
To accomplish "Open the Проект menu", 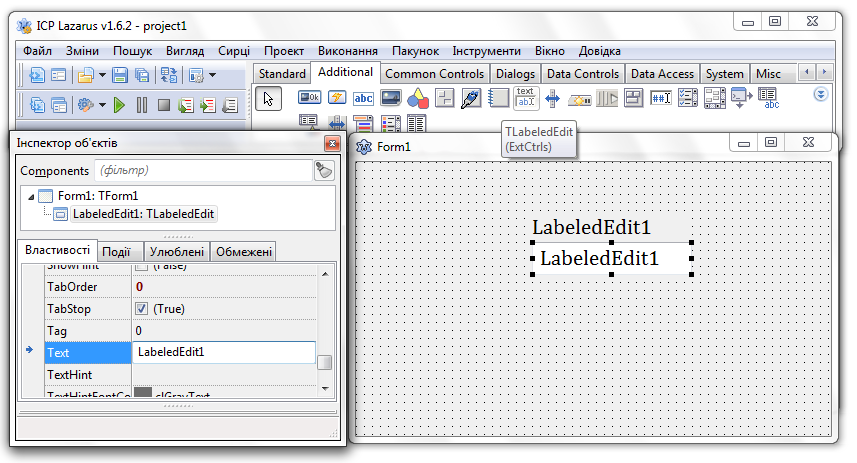I will pyautogui.click(x=284, y=51).
